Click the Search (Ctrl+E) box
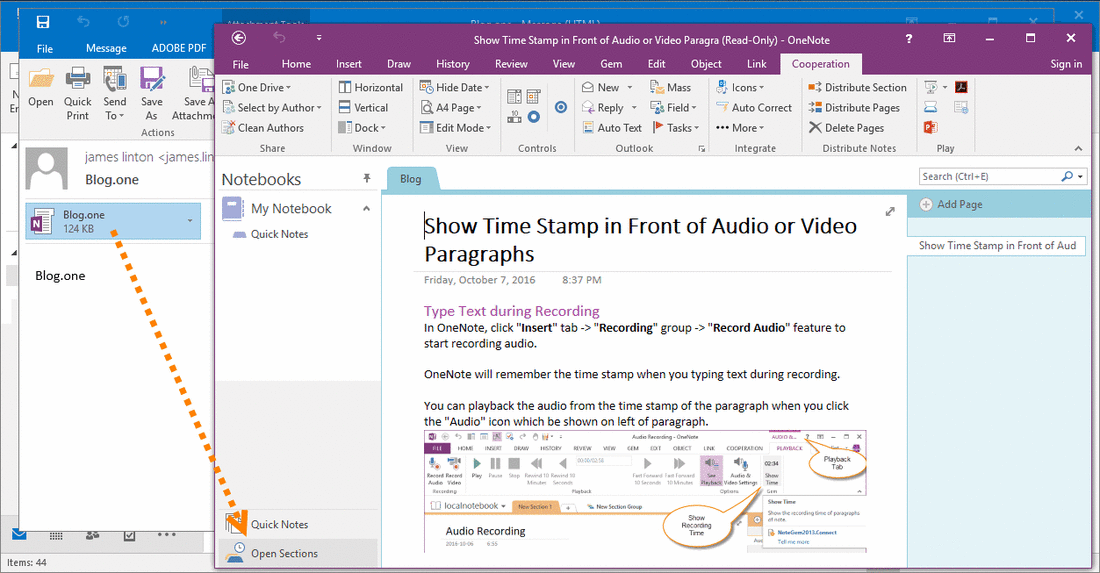The width and height of the screenshot is (1100, 573). click(988, 177)
